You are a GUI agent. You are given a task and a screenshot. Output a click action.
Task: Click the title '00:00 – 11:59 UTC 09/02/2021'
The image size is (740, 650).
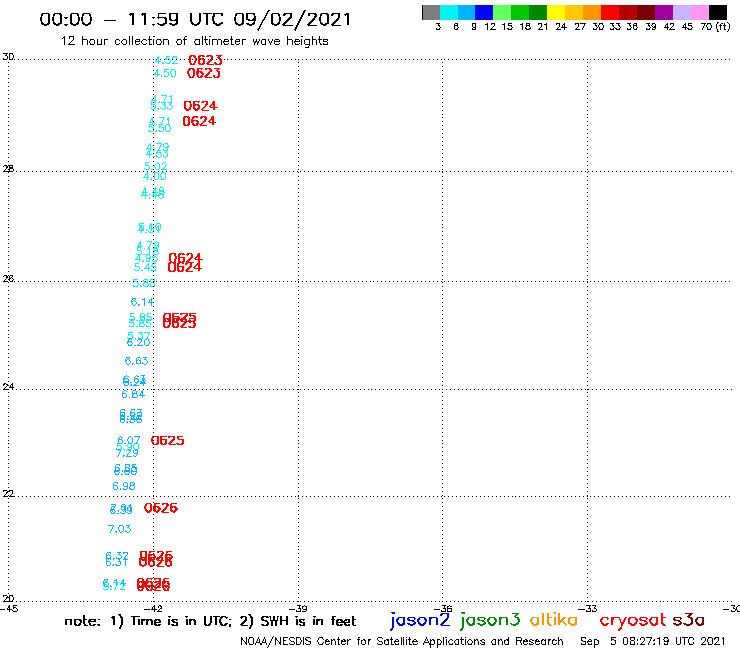195,20
